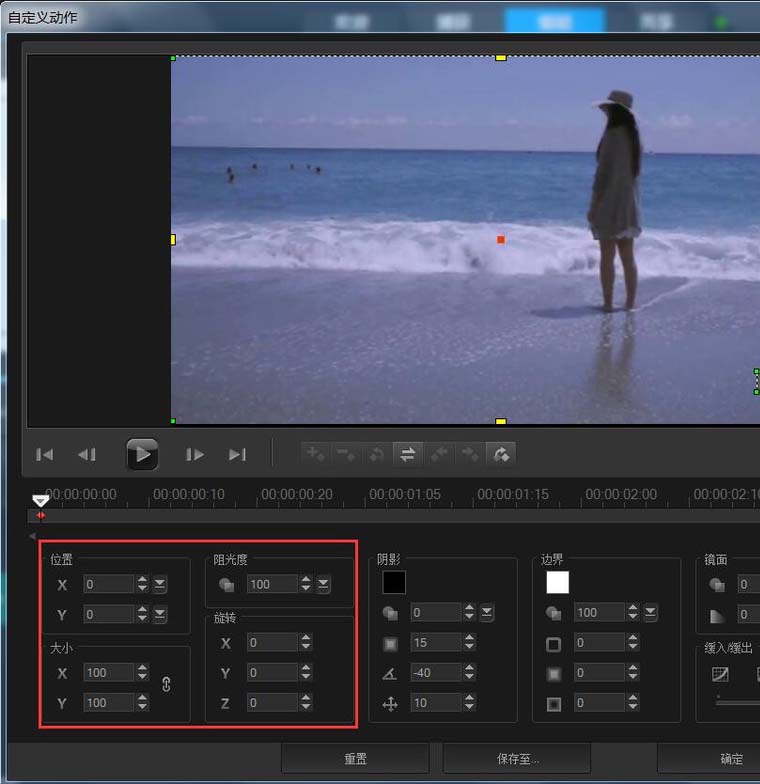Screen dimensions: 760x784
Task: Open the border opacity slider dropdown
Action: pos(650,612)
